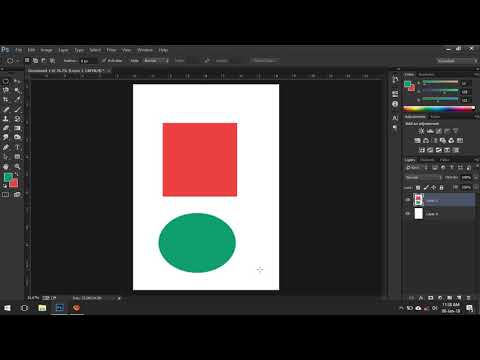Hide Layer 0 with its eye icon
The height and width of the screenshot is (360, 480).
(x=408, y=214)
